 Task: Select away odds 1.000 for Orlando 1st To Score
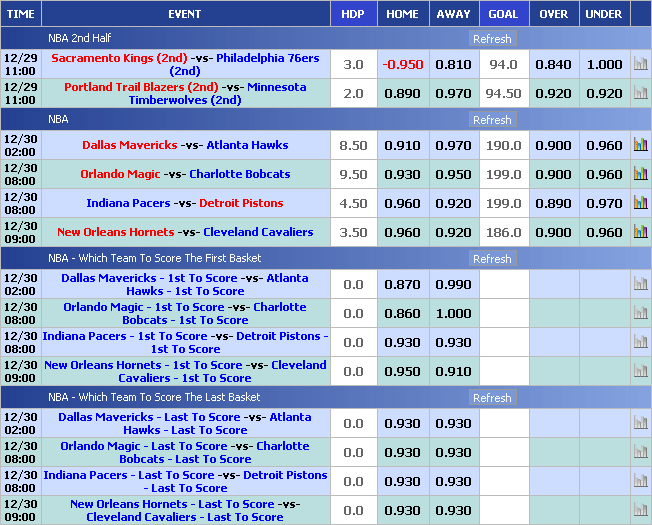453,313
